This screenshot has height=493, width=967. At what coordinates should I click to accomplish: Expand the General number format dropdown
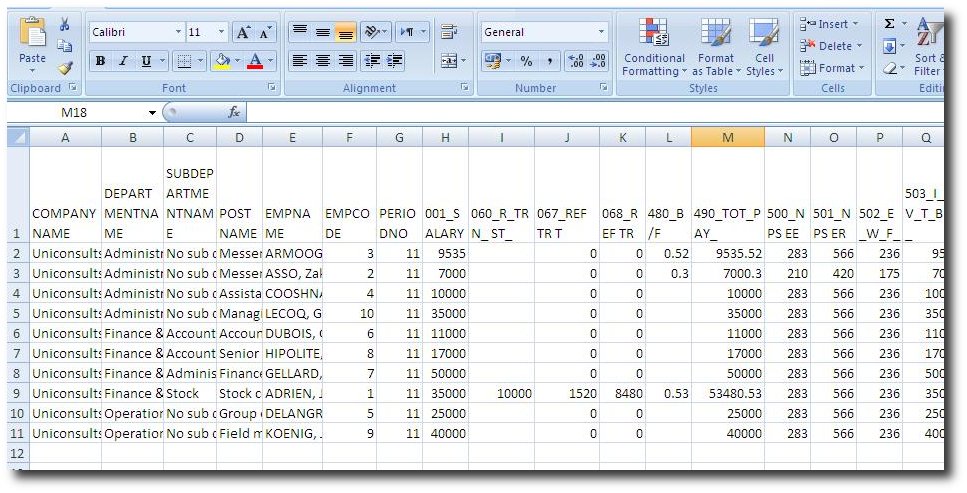pos(601,32)
